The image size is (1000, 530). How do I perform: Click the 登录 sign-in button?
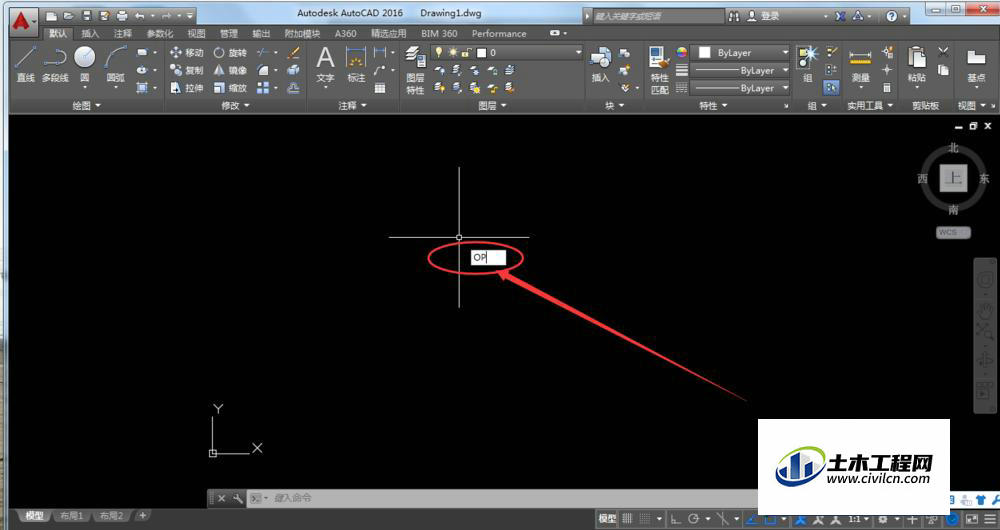765,16
